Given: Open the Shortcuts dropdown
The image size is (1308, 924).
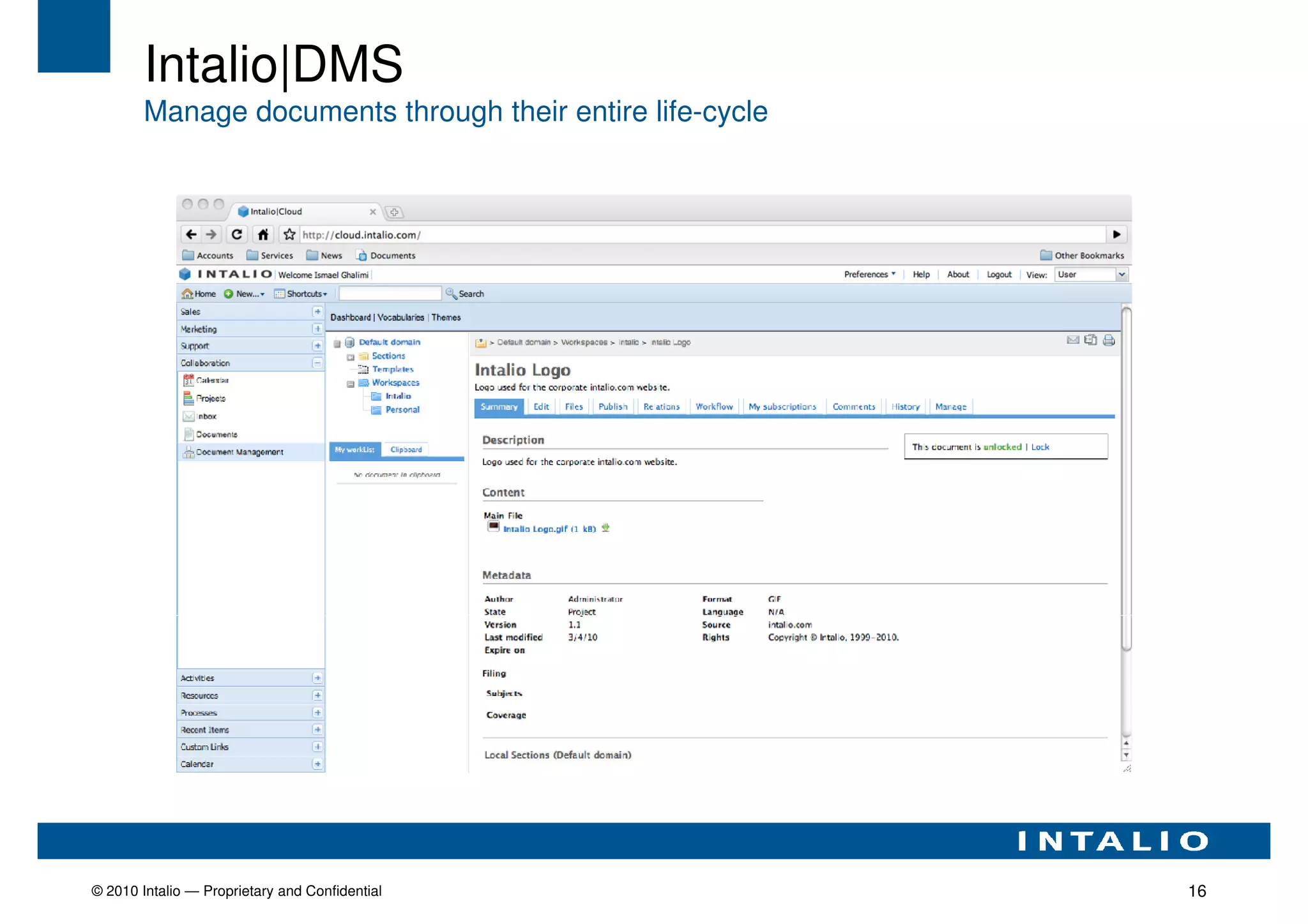Looking at the screenshot, I should 300,294.
